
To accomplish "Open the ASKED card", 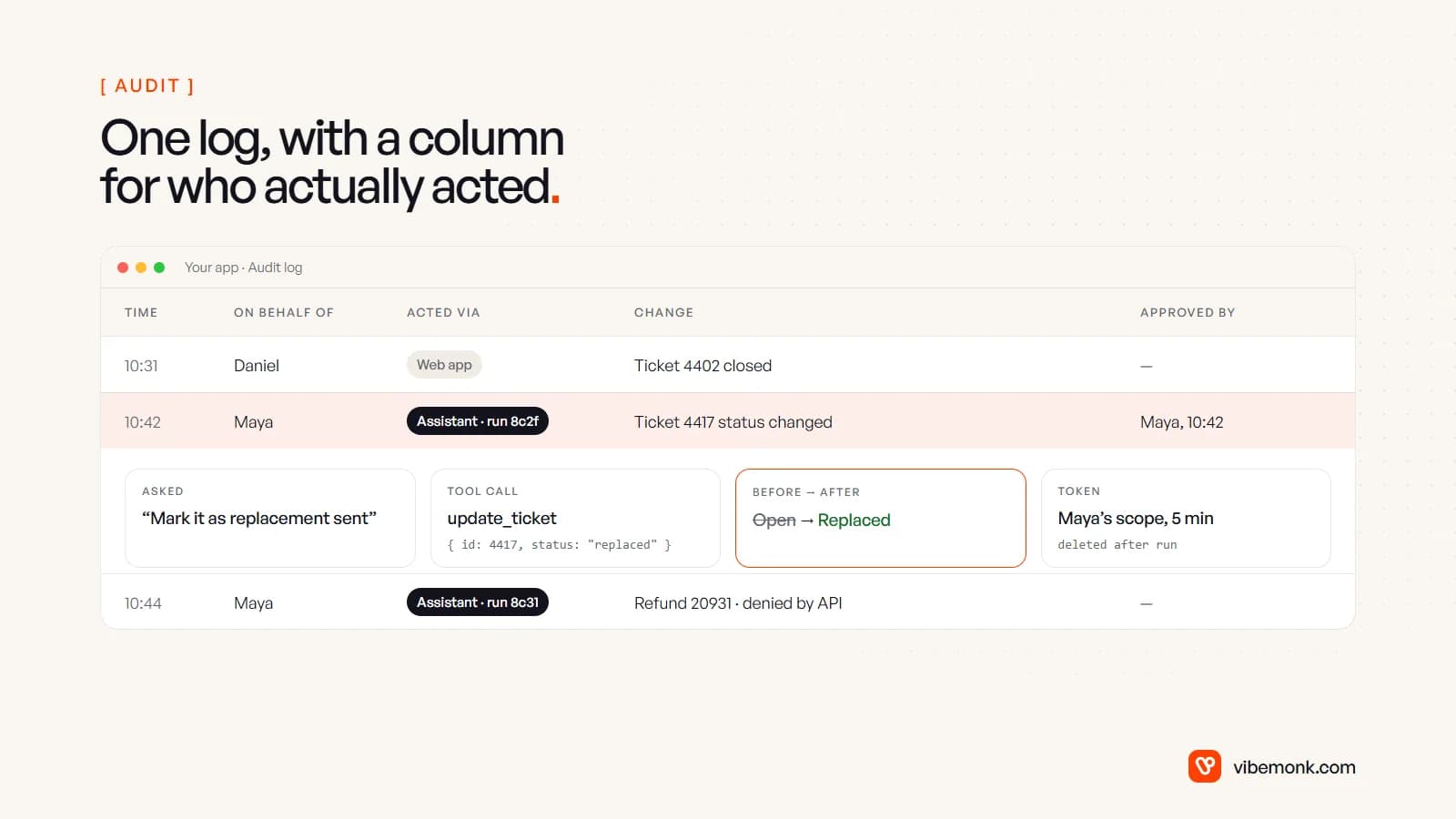I will tap(270, 518).
